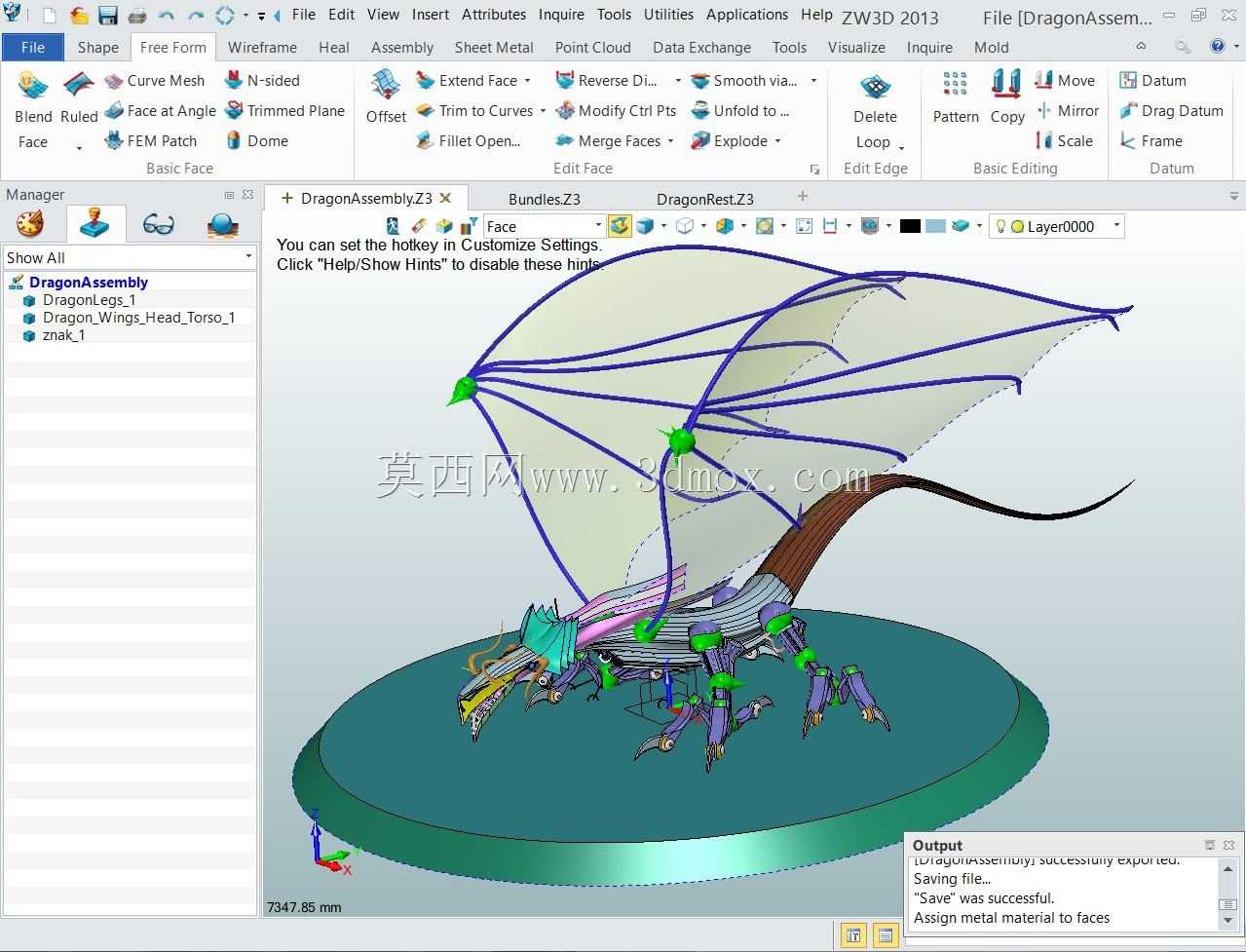Screen dimensions: 1246x952
Task: Select the Scale tool
Action: (1064, 141)
